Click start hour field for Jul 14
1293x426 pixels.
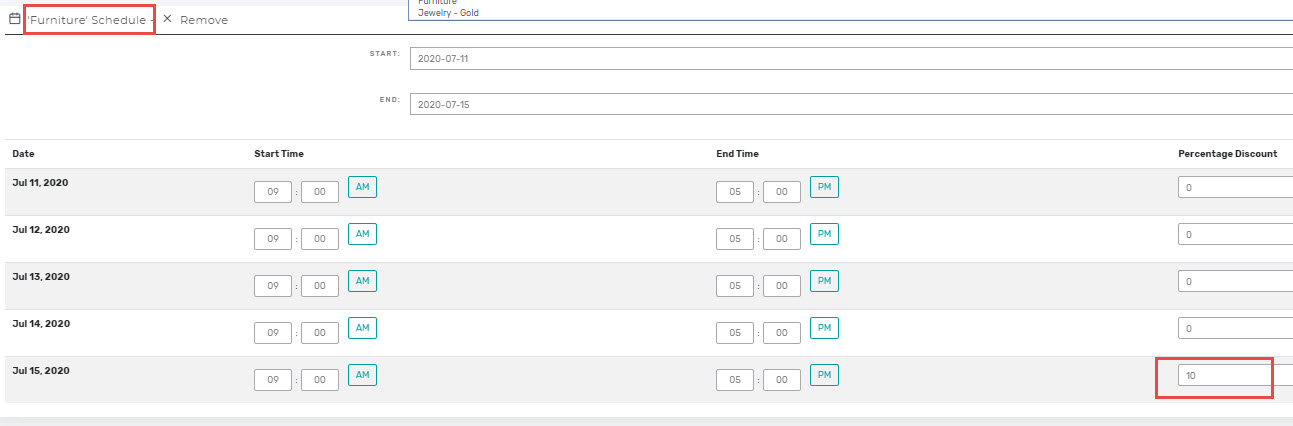tap(273, 333)
